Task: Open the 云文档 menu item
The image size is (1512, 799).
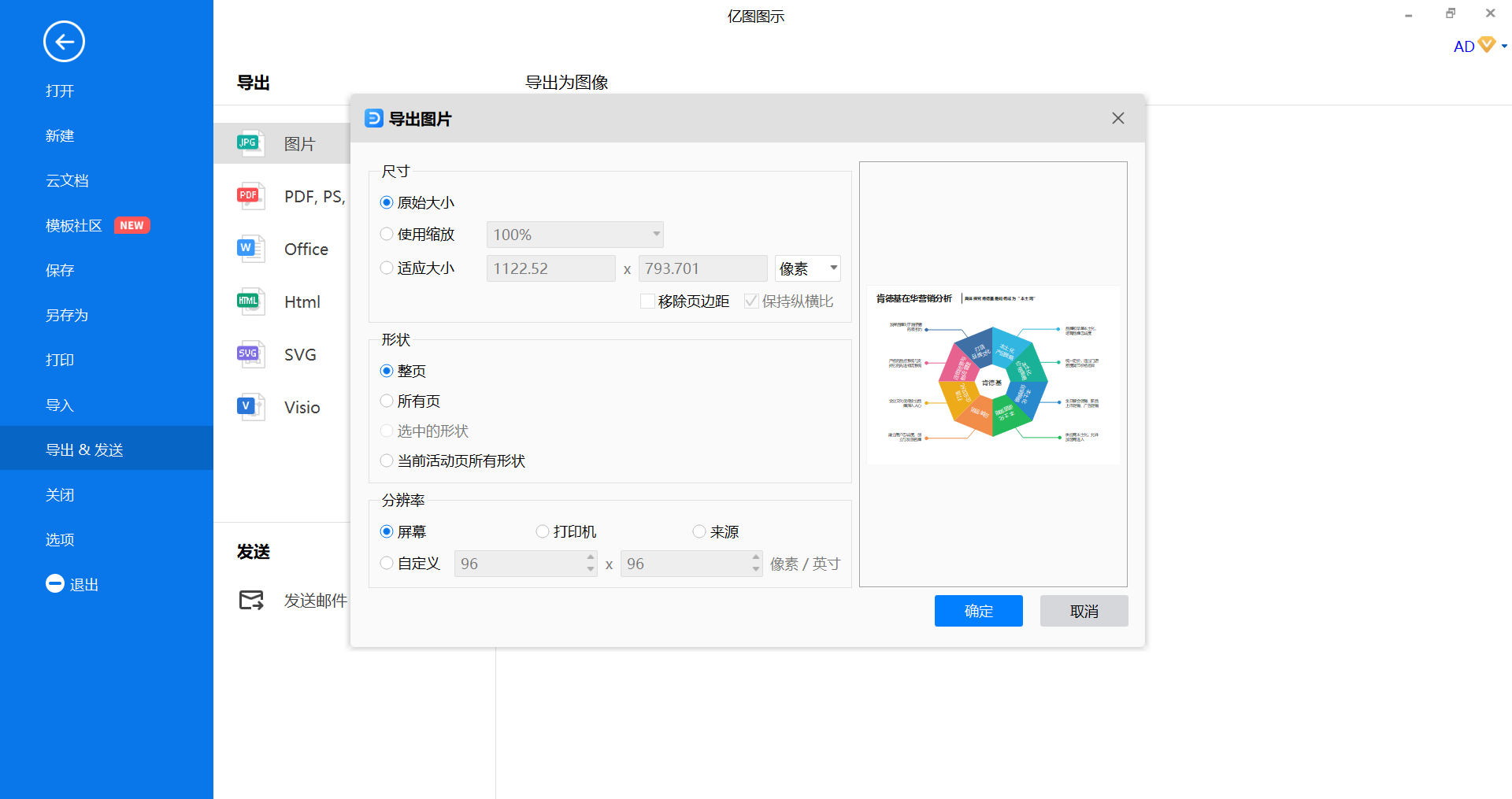Action: 67,180
